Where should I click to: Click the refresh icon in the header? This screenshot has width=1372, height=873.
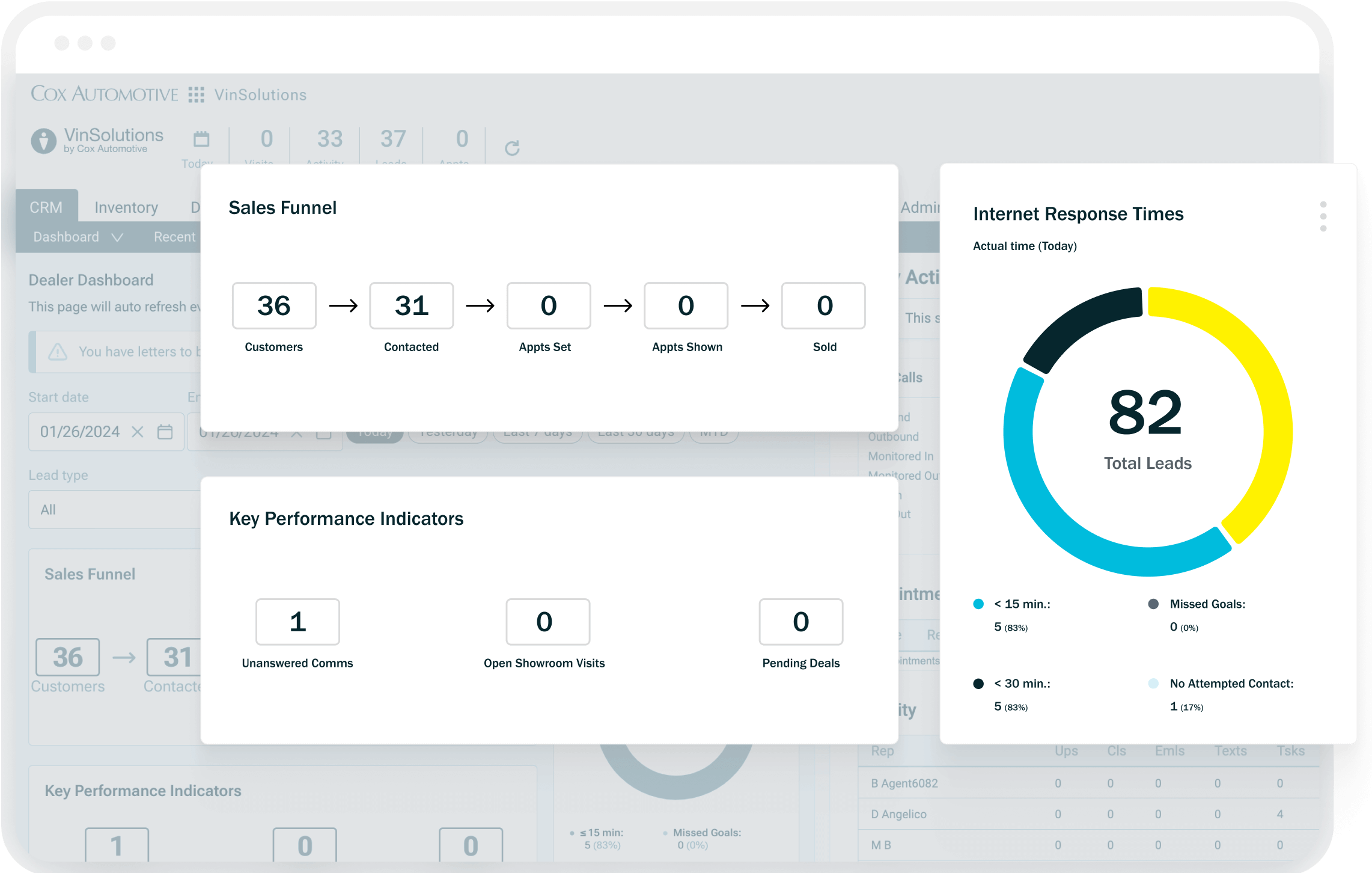(x=512, y=148)
